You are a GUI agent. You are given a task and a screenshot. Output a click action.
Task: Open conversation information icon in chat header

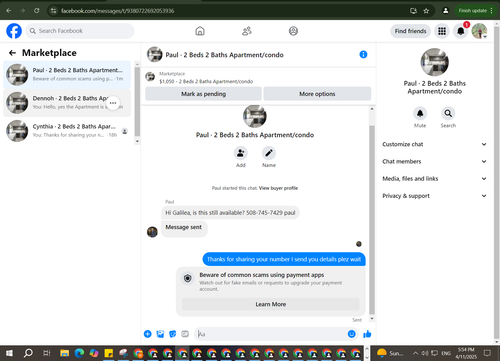(x=363, y=54)
